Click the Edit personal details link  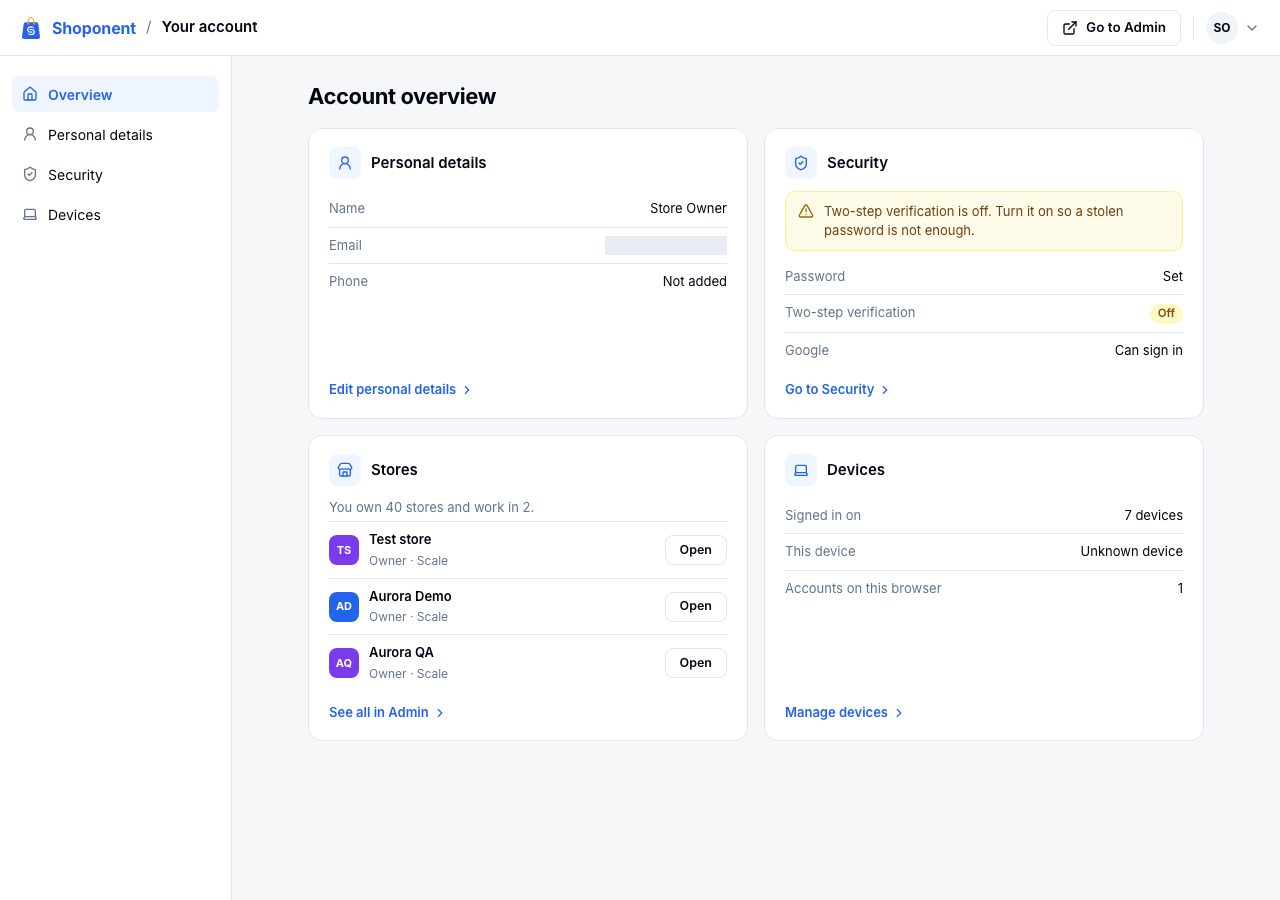400,389
